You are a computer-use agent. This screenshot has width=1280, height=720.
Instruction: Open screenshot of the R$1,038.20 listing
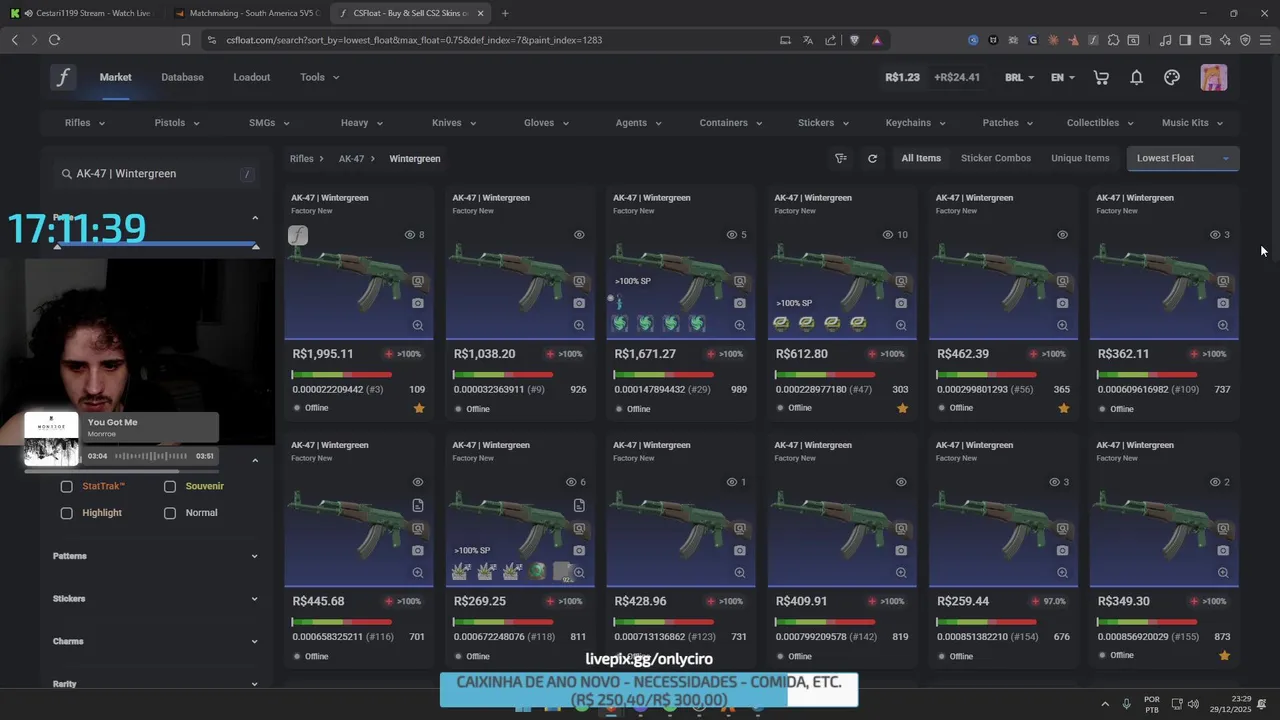click(x=579, y=303)
